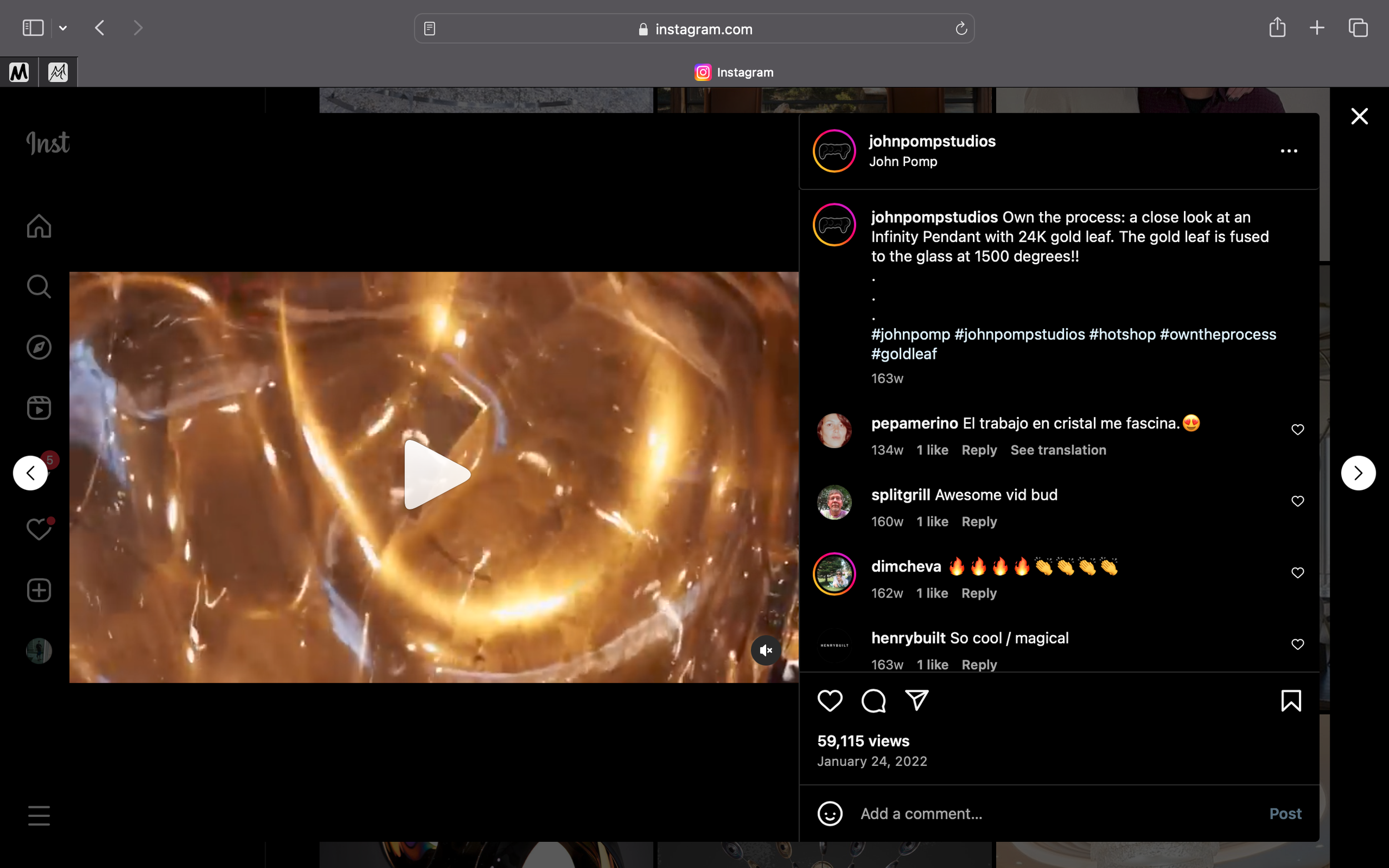Open pepamerino's profile avatar

click(835, 430)
